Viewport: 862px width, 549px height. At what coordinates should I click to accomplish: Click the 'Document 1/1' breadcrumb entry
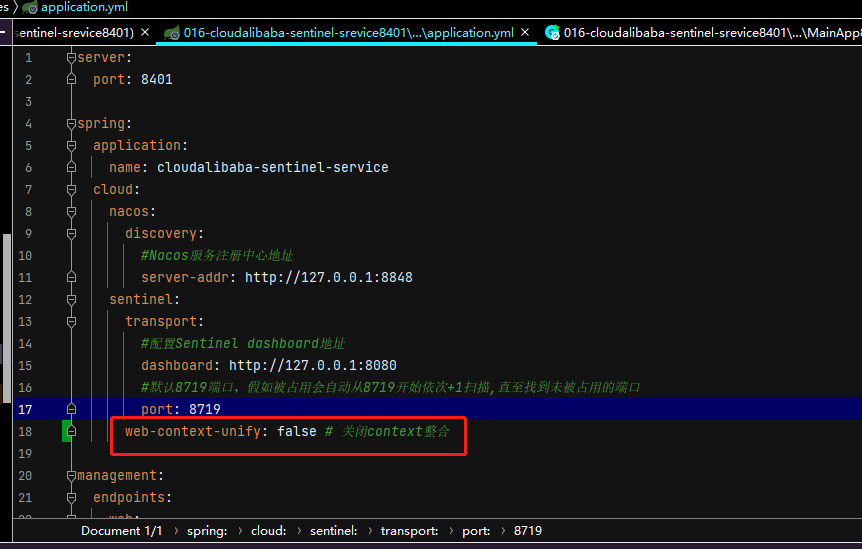click(121, 531)
